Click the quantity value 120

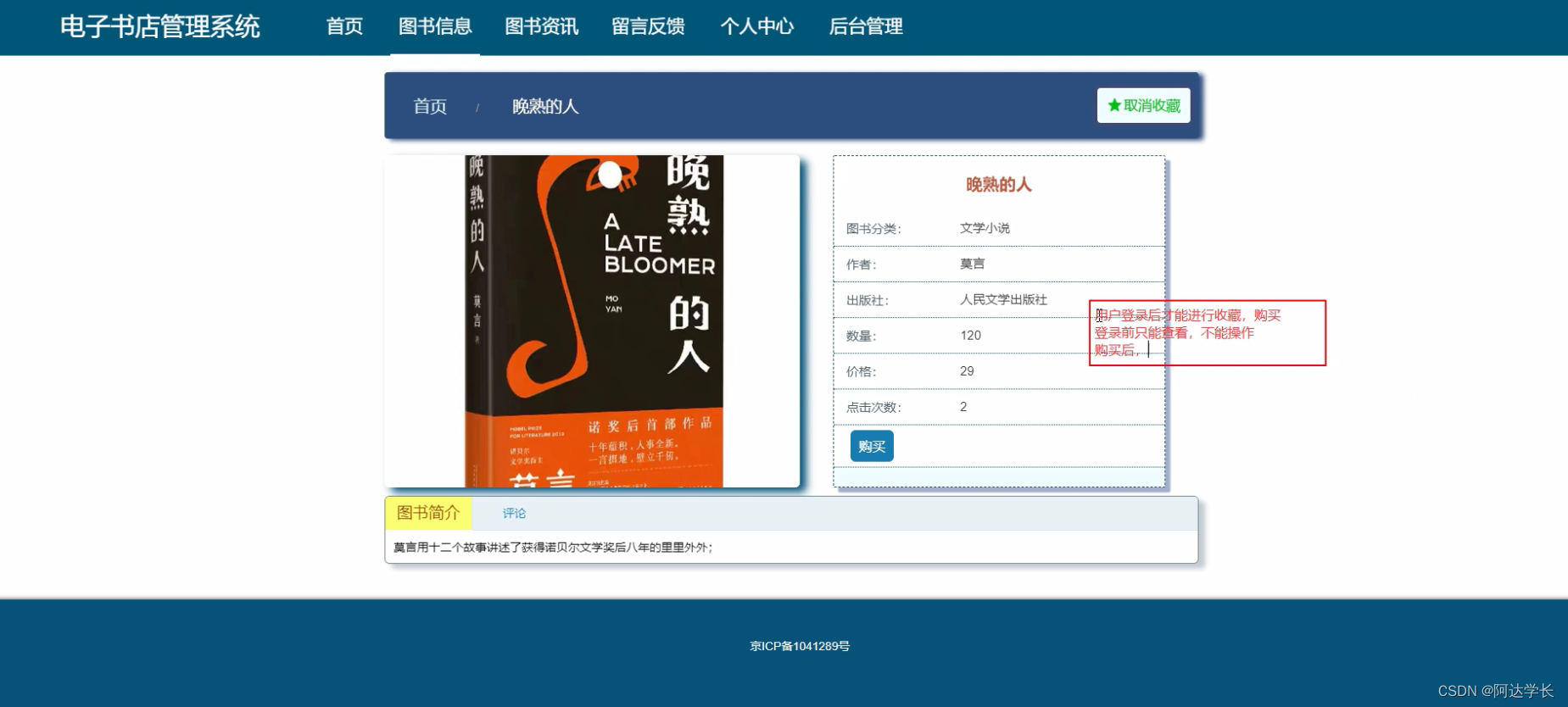[971, 336]
